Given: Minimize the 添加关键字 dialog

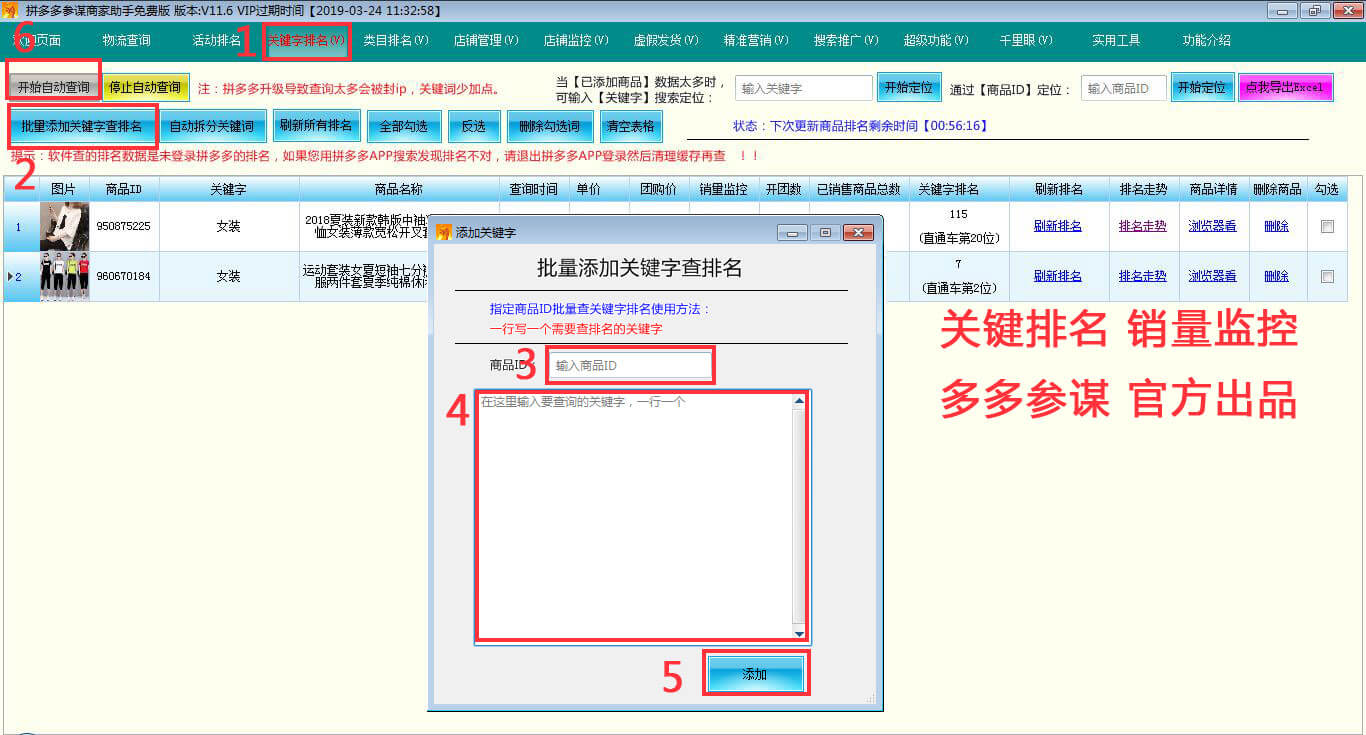Looking at the screenshot, I should 794,233.
